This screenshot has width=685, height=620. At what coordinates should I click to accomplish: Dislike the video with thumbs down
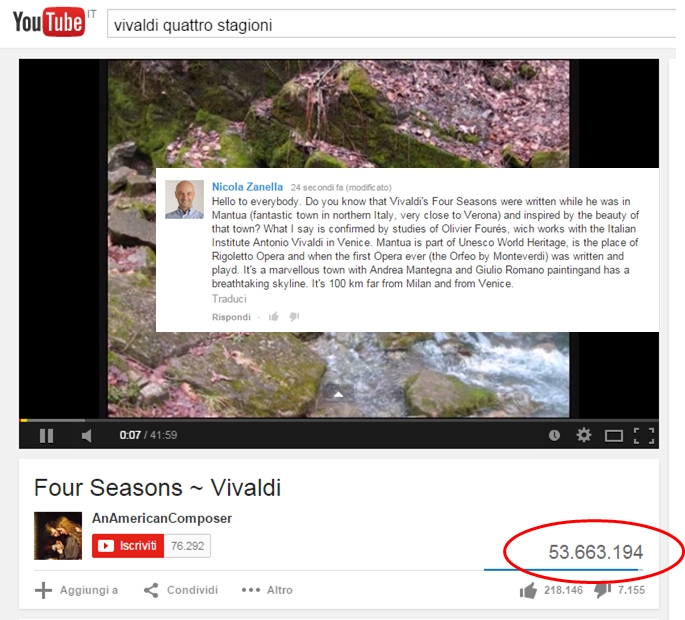click(x=602, y=591)
